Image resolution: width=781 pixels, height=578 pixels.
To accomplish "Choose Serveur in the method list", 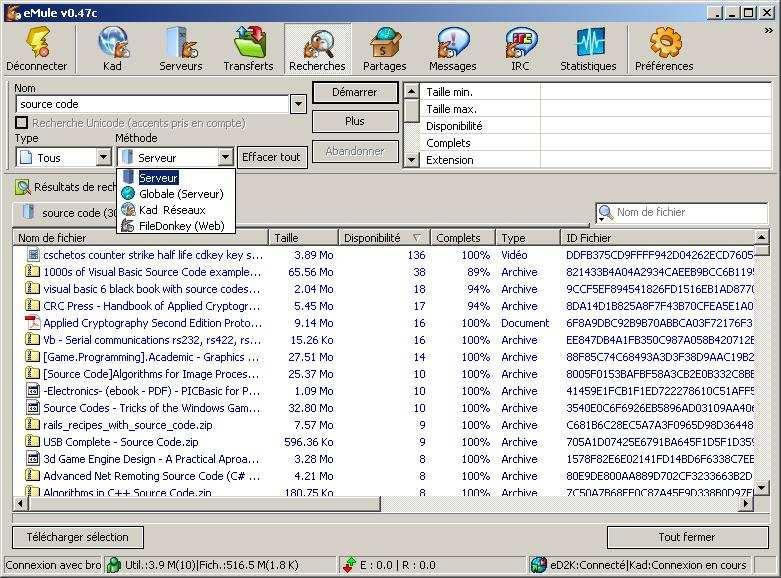I will tap(175, 178).
